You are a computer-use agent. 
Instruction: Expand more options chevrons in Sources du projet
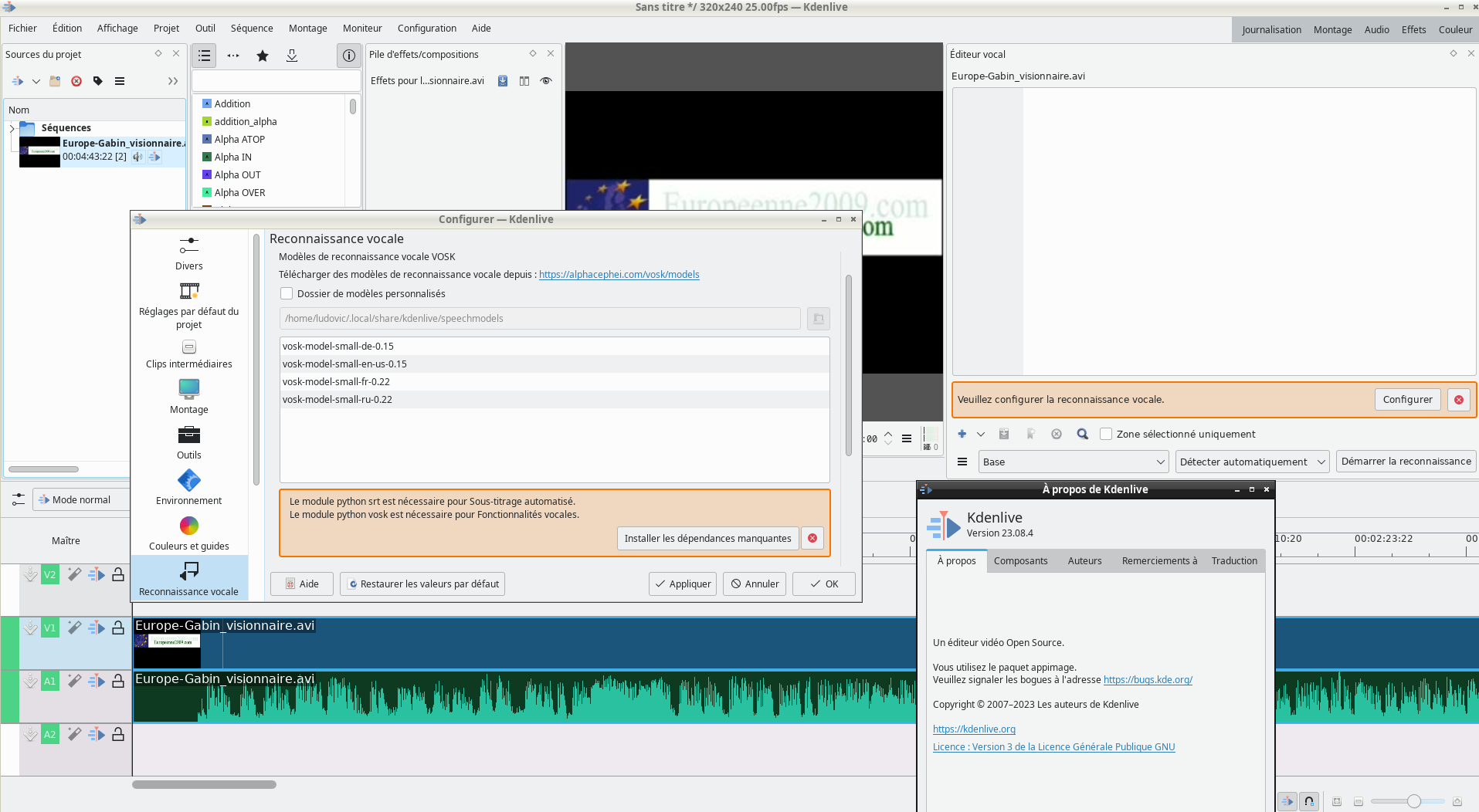(173, 81)
